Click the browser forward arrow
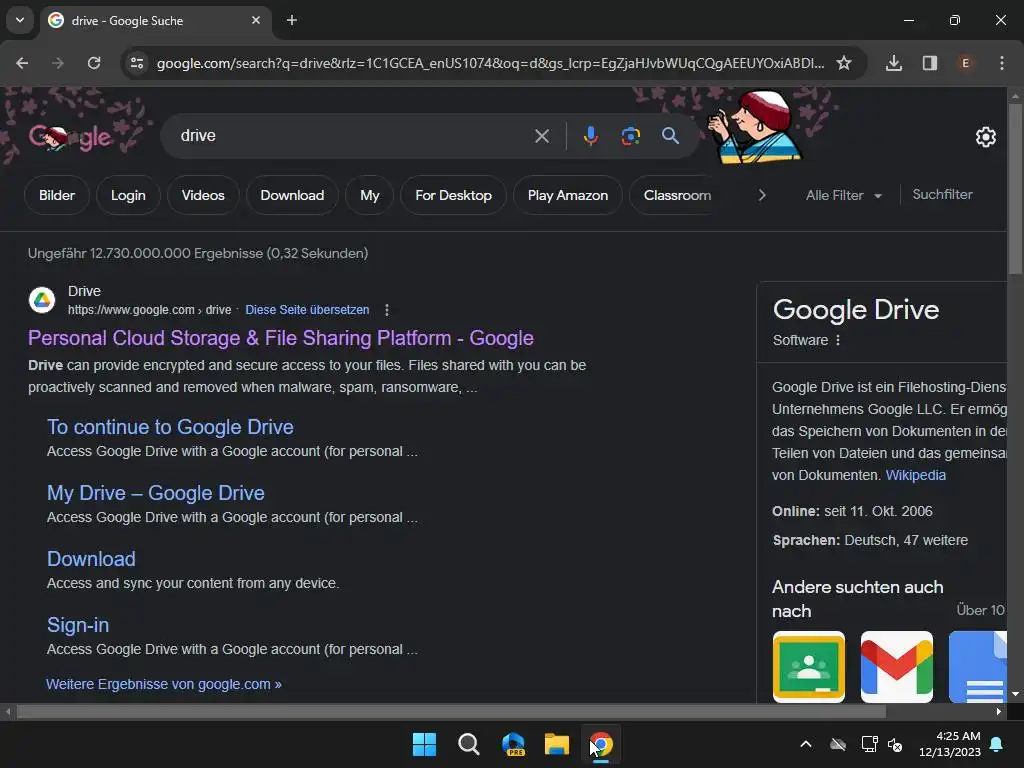1024x768 pixels. [x=58, y=63]
